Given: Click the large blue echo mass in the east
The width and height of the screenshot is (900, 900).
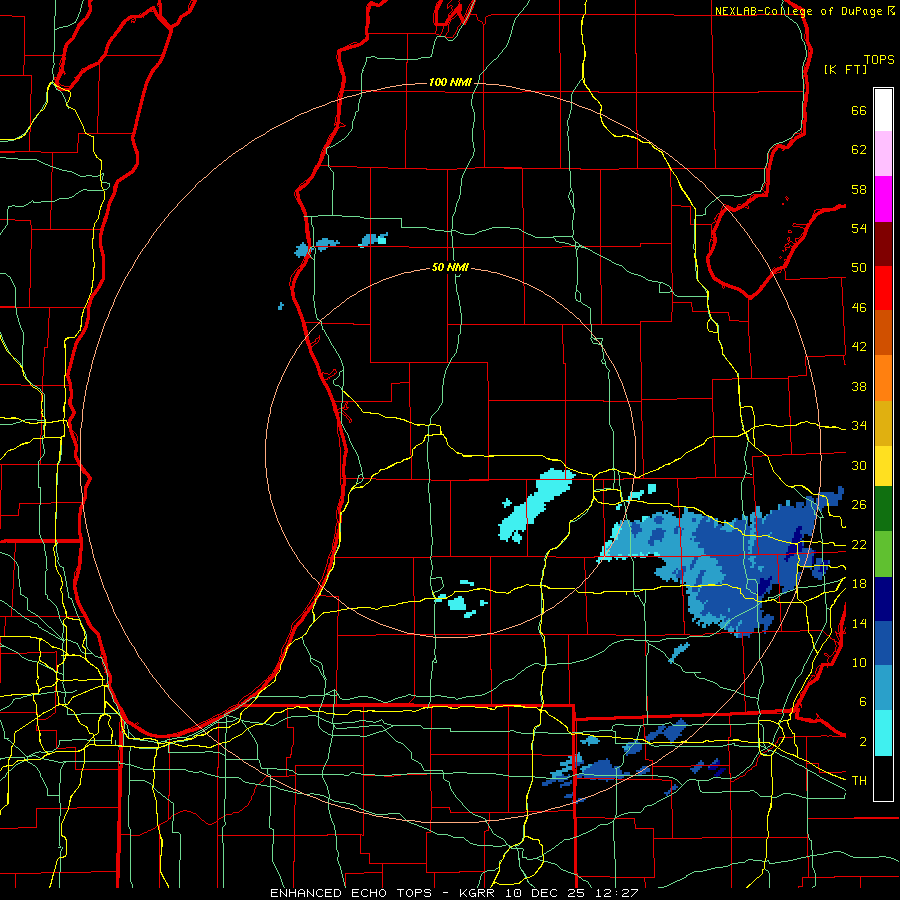Looking at the screenshot, I should pyautogui.click(x=723, y=562).
